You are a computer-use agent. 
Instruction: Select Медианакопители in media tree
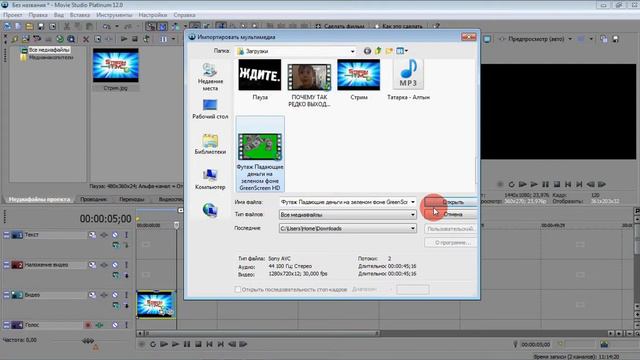click(x=51, y=58)
